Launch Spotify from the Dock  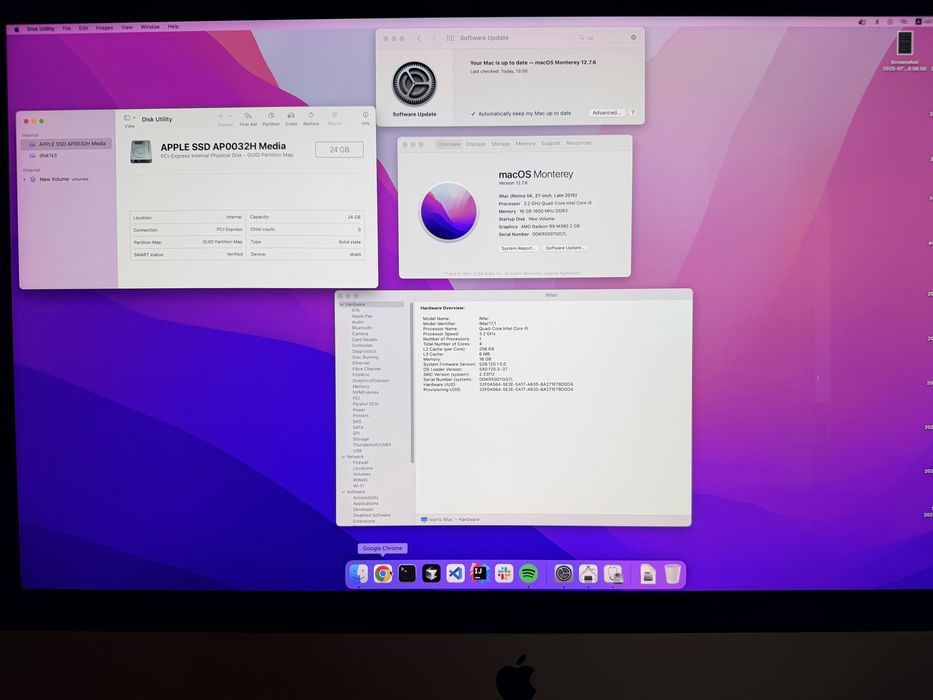point(528,574)
